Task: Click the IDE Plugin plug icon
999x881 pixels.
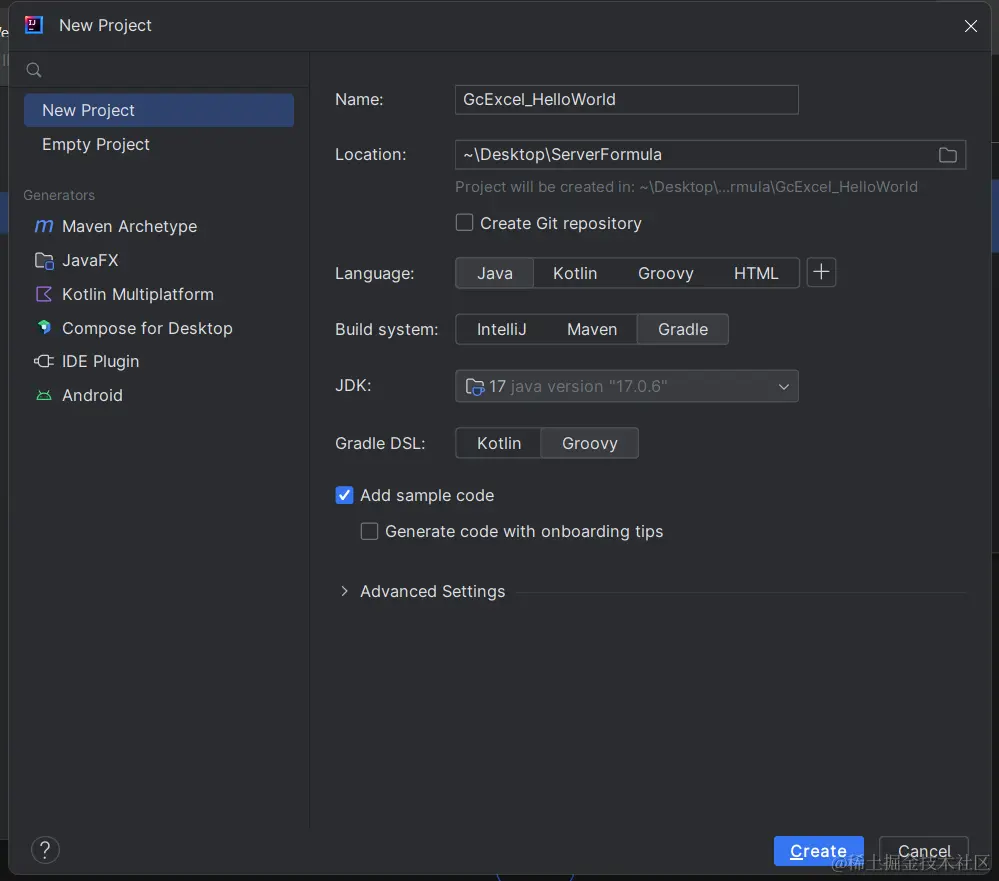Action: pos(43,361)
